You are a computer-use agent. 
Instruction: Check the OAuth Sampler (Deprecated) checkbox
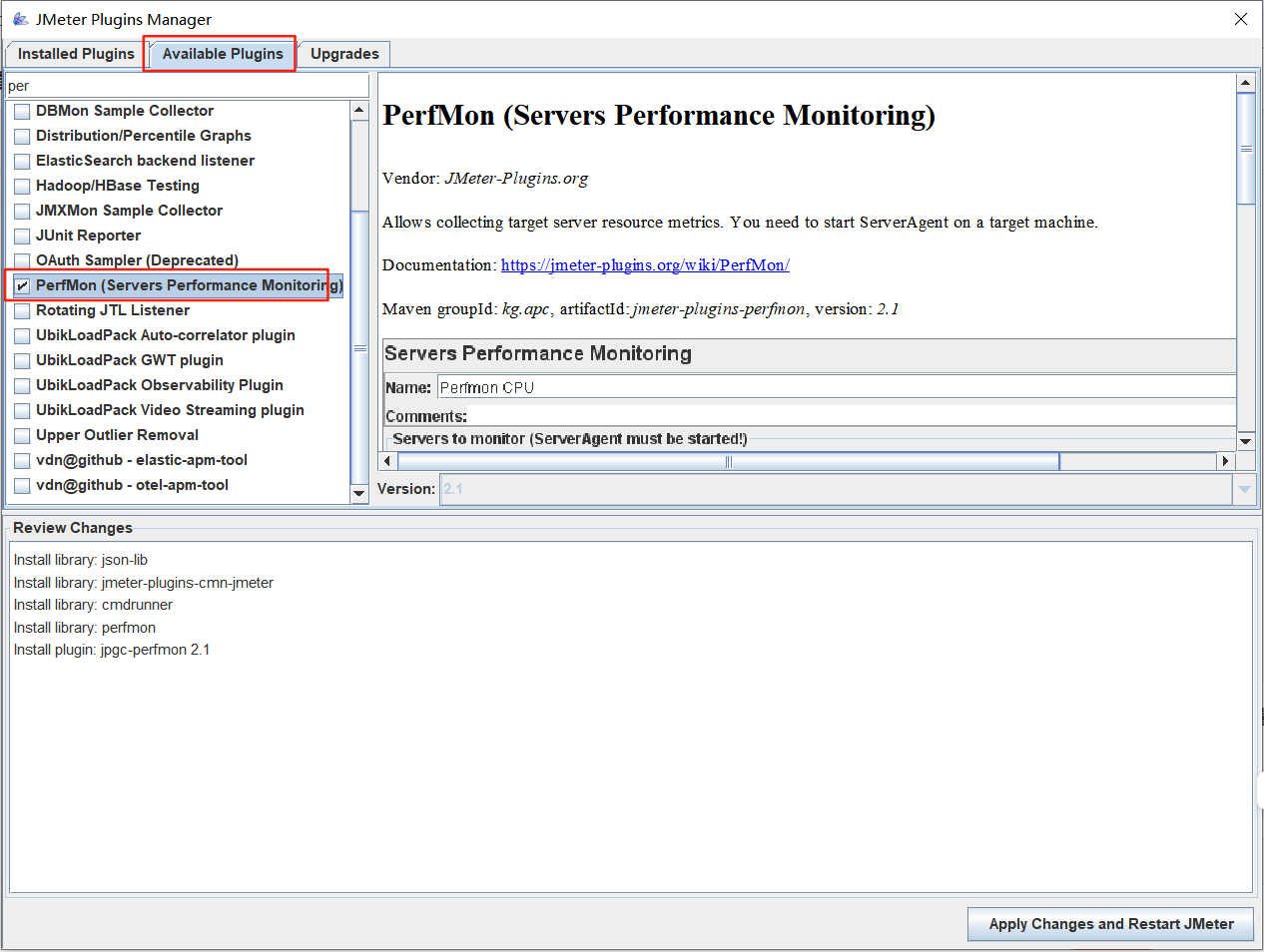click(22, 261)
